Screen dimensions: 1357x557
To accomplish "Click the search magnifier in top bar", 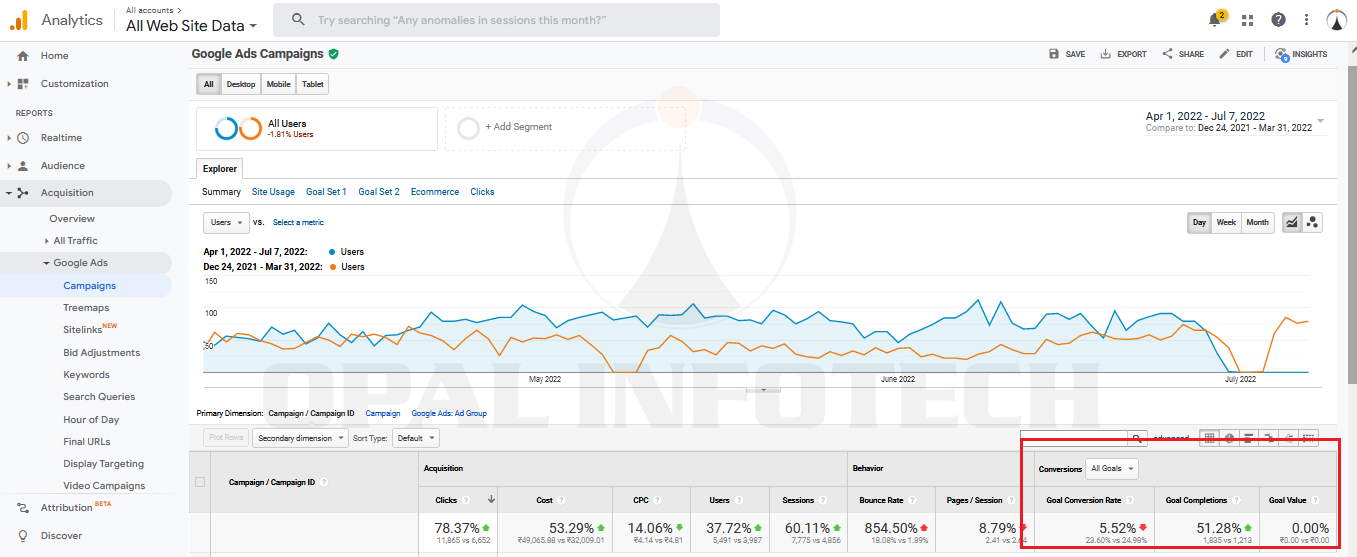I will click(x=297, y=20).
